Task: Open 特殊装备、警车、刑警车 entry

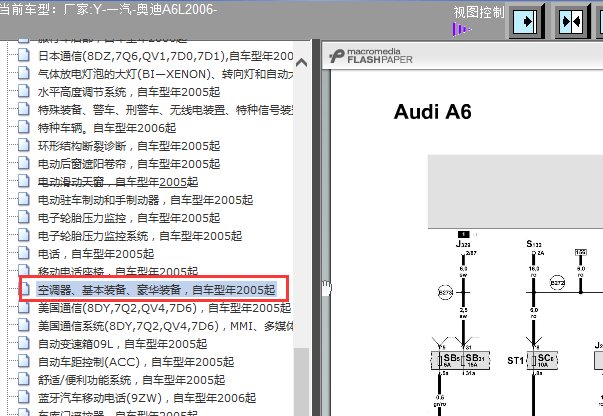Action: click(165, 110)
